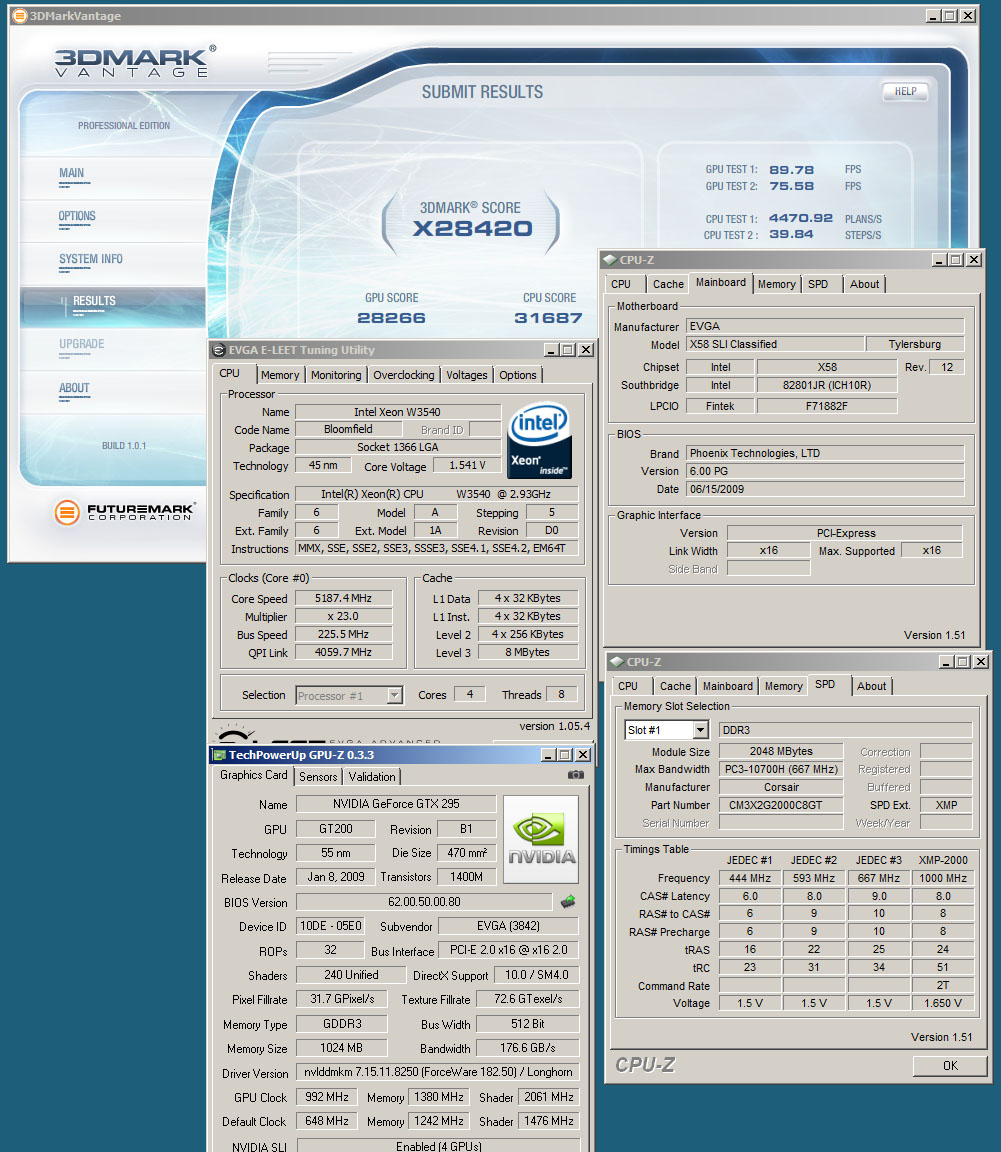Click the Bus Speed value 225.5 MHz
This screenshot has width=1001, height=1152.
click(x=343, y=634)
